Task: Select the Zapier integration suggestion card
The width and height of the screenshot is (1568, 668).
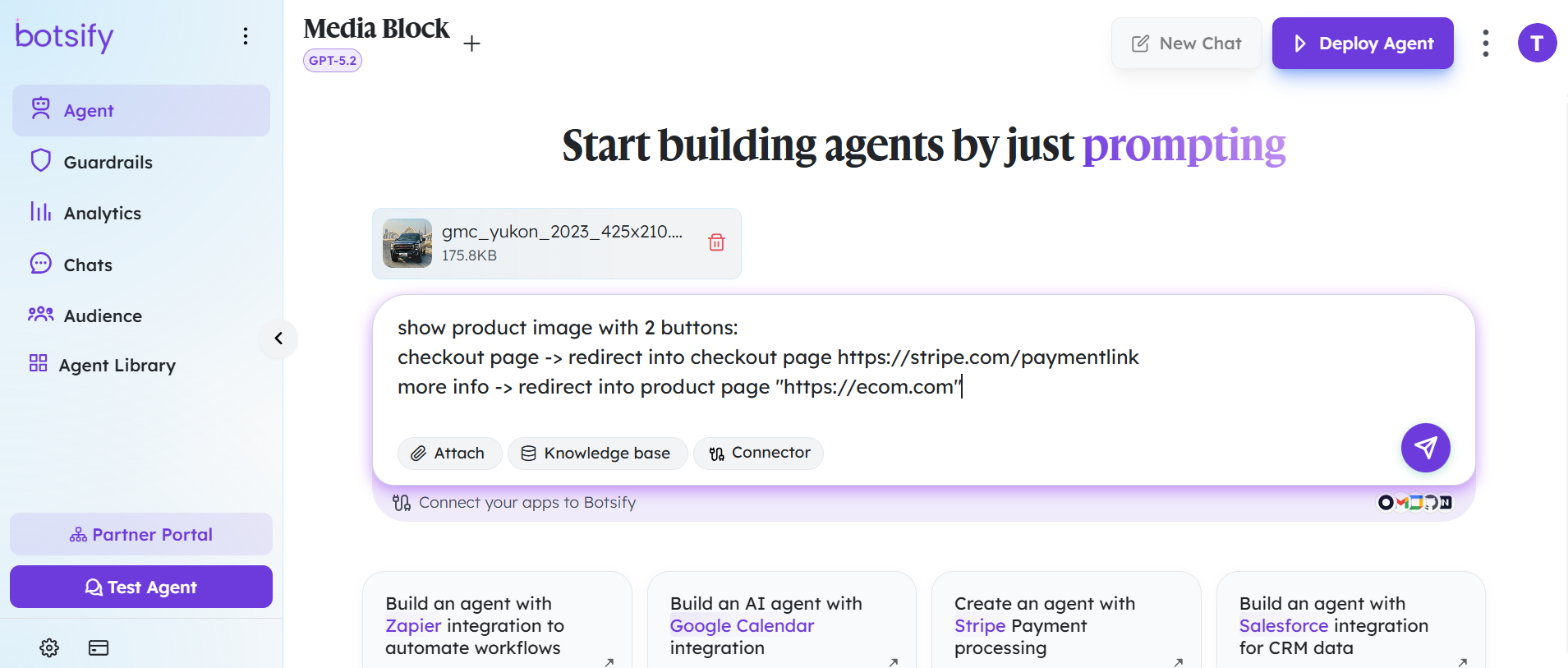Action: (497, 621)
